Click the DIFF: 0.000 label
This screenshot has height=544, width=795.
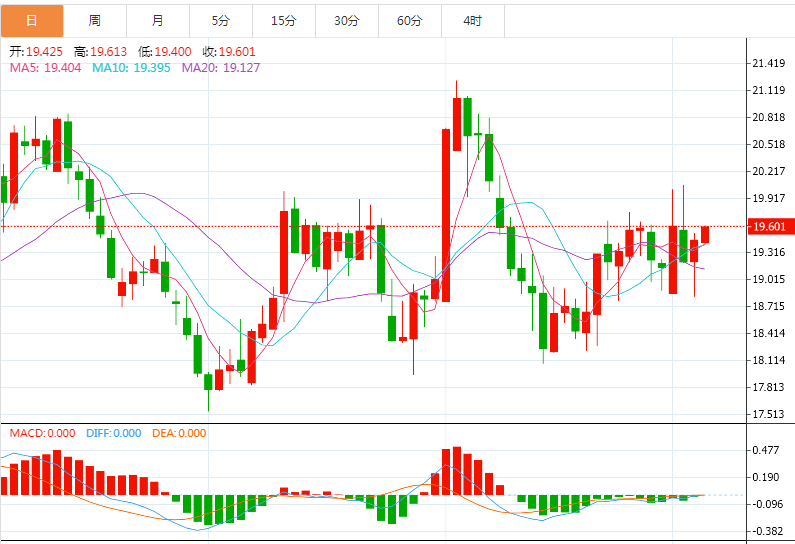point(114,433)
